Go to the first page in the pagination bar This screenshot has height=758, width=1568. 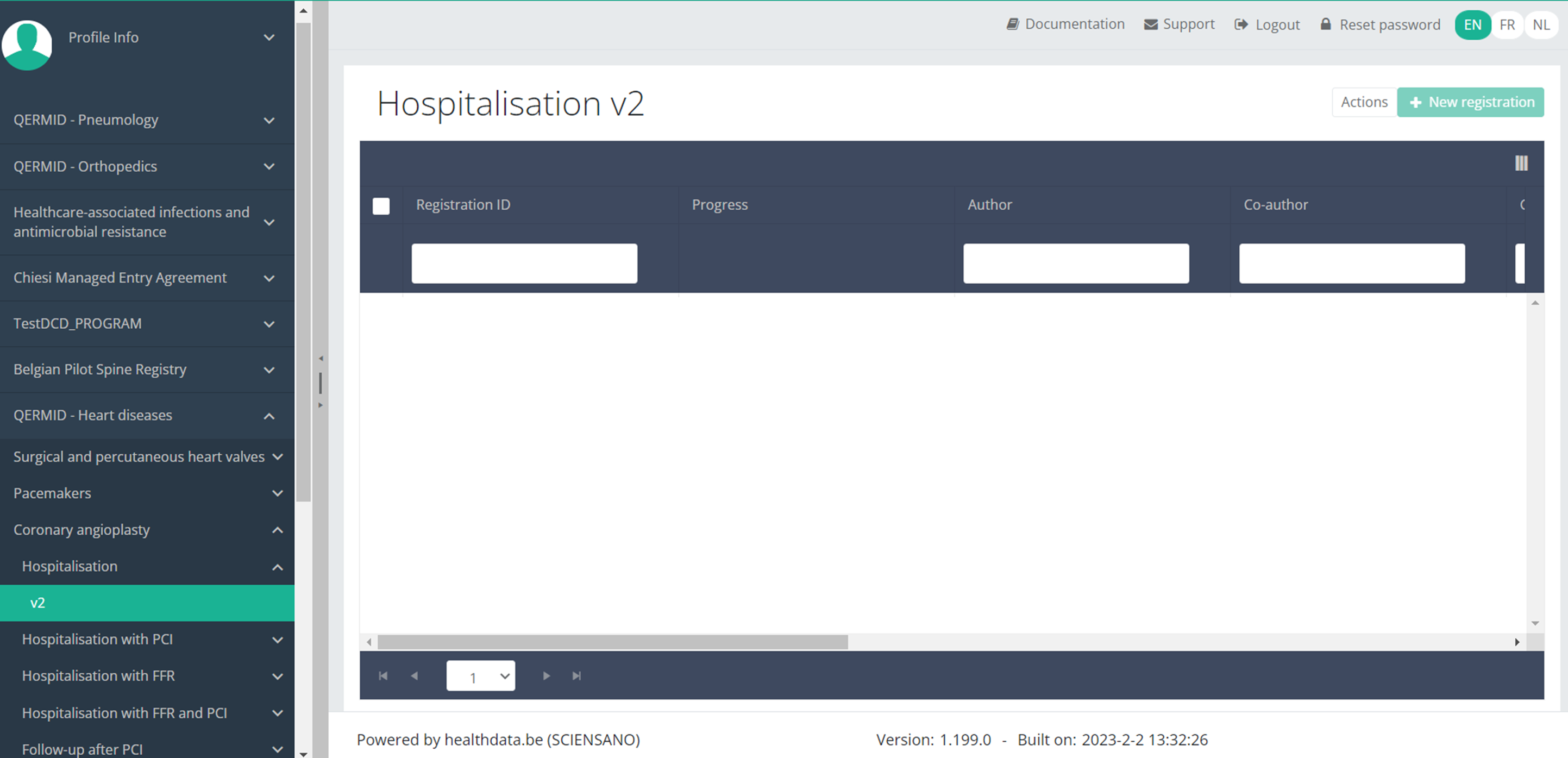pyautogui.click(x=383, y=676)
